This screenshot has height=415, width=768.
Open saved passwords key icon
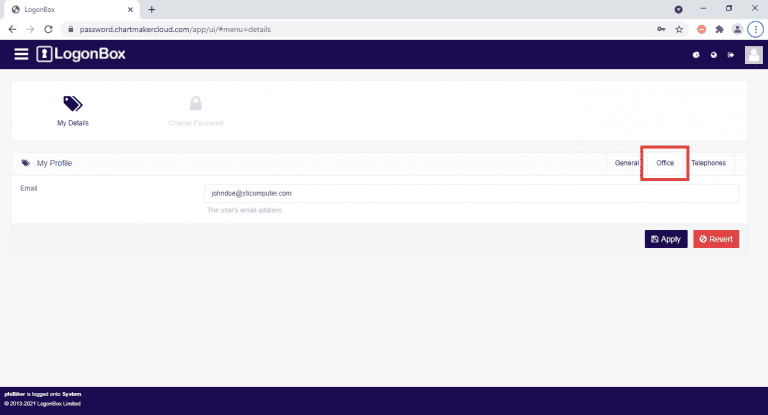point(661,29)
